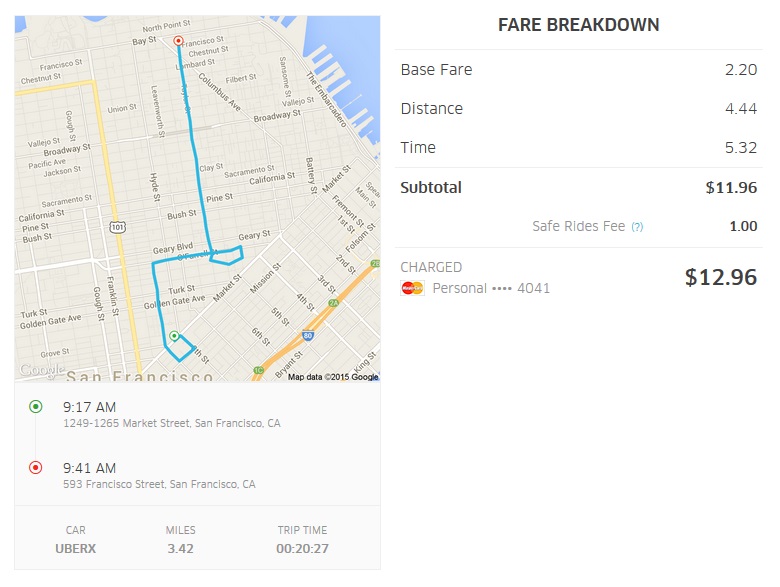This screenshot has height=587, width=780.
Task: Click the 3.42 miles value
Action: [x=181, y=549]
